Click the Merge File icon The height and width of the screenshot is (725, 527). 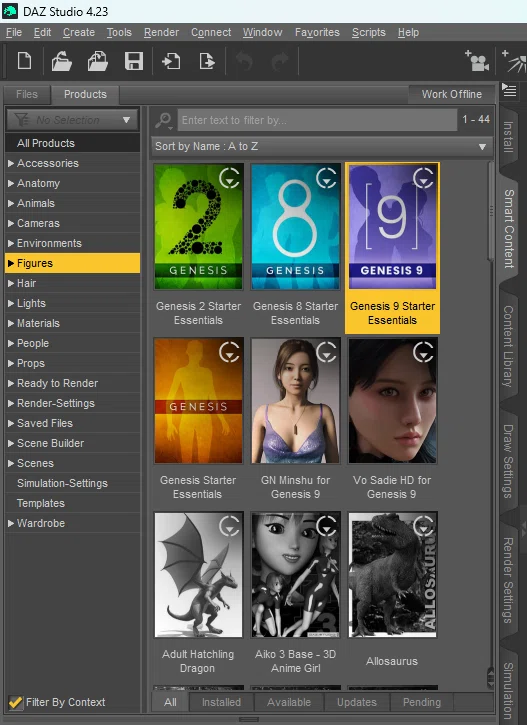98,61
